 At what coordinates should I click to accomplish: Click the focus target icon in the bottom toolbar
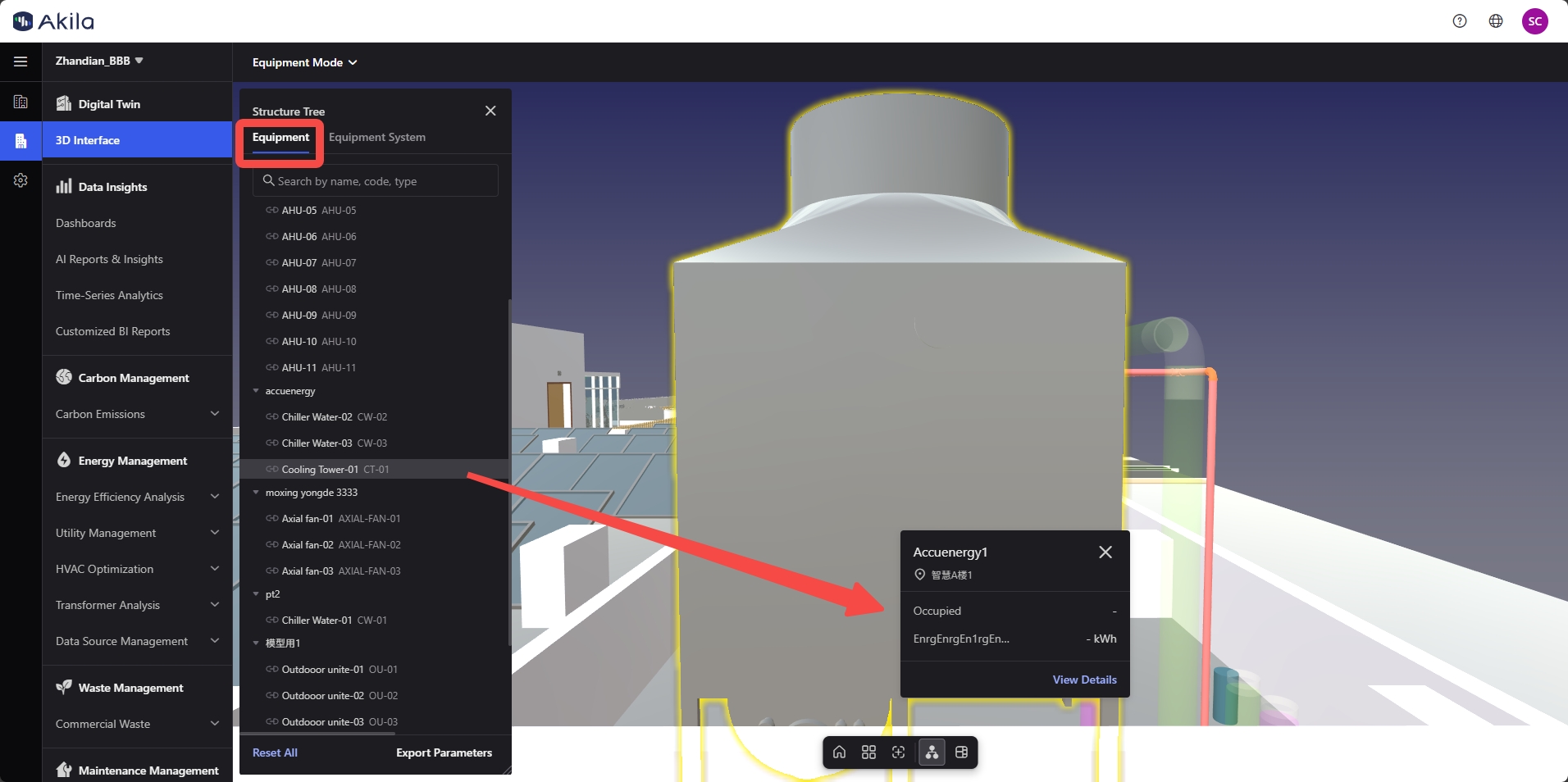tap(899, 752)
